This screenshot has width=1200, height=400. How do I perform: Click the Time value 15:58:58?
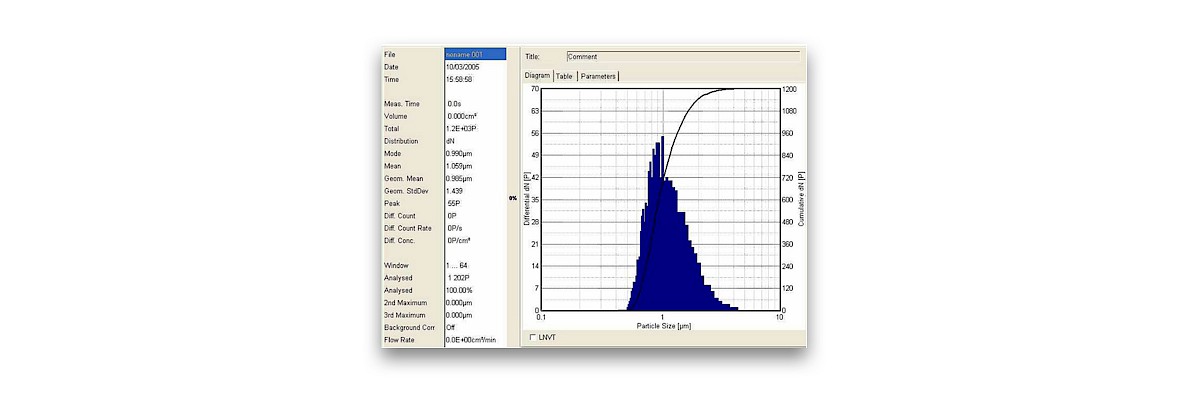[460, 79]
